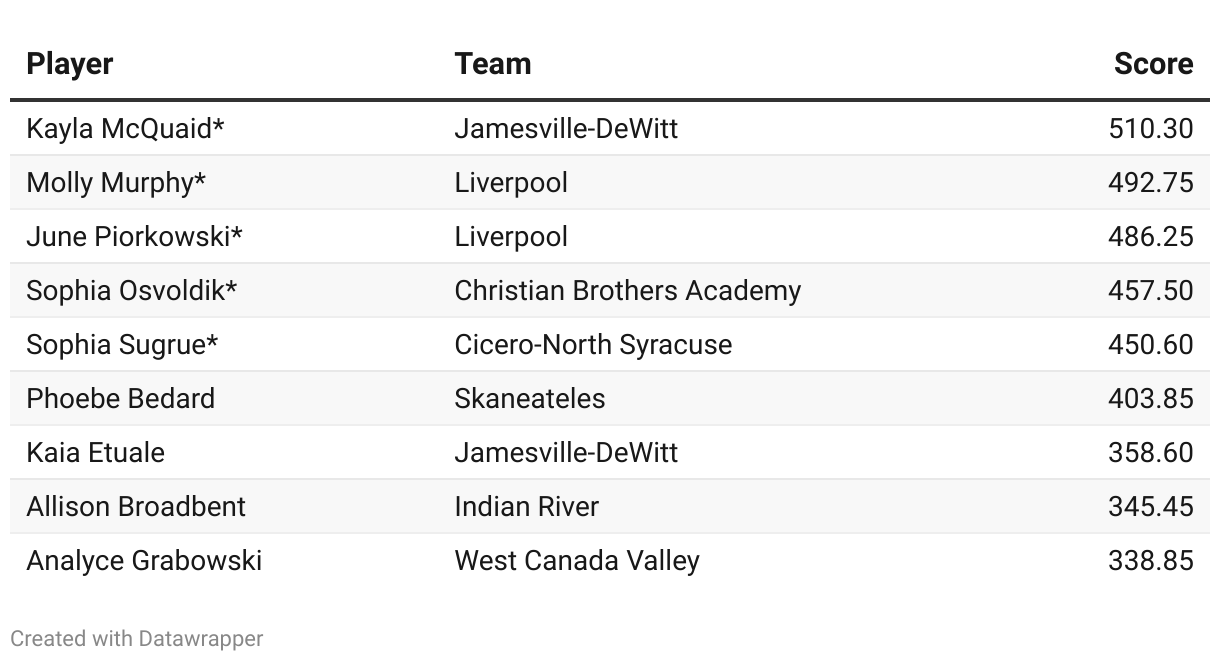Open the Created with Datawrapper link
This screenshot has width=1220, height=662.
[137, 638]
